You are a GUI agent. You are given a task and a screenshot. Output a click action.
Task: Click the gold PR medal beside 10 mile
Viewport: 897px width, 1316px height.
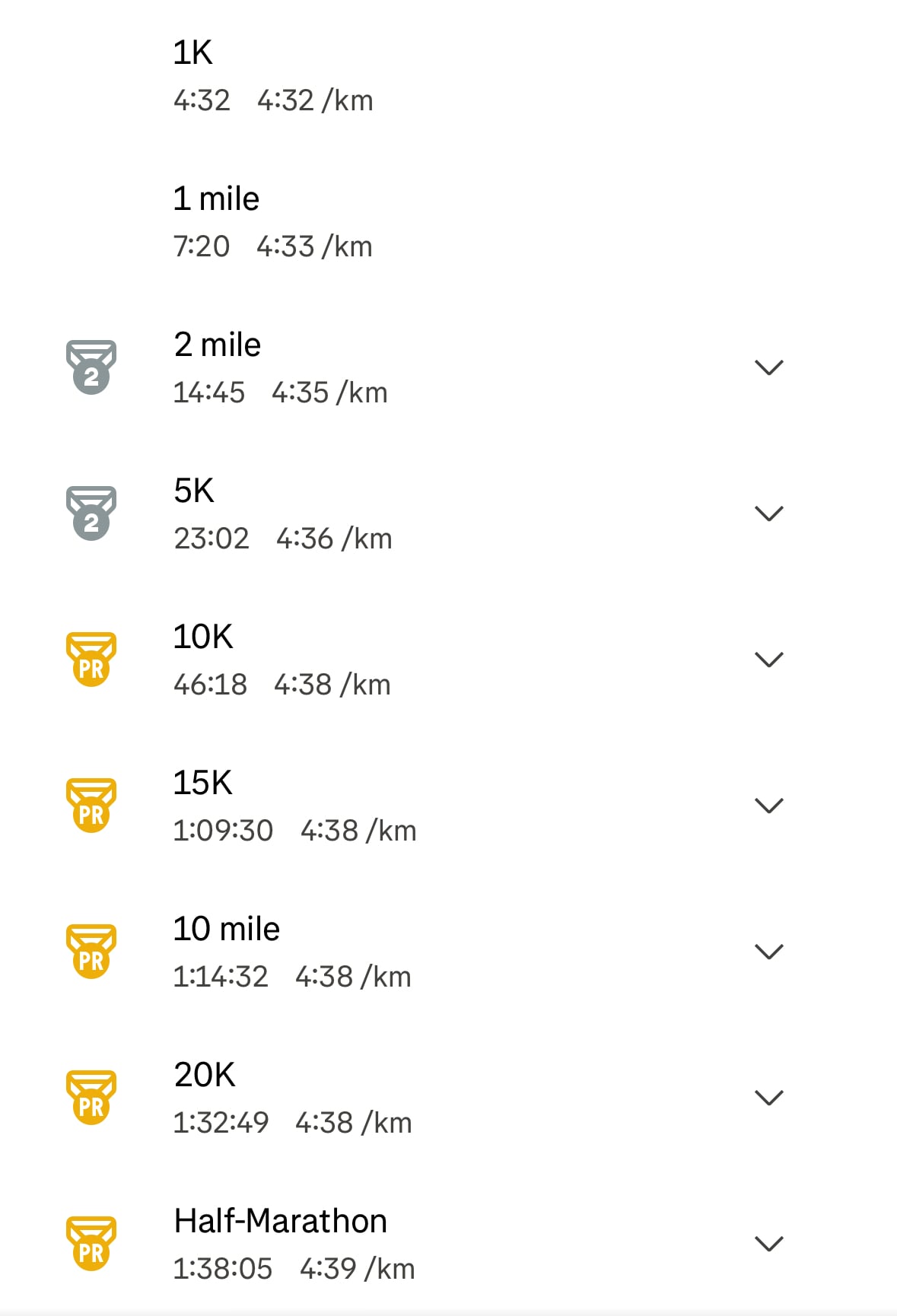pos(91,951)
